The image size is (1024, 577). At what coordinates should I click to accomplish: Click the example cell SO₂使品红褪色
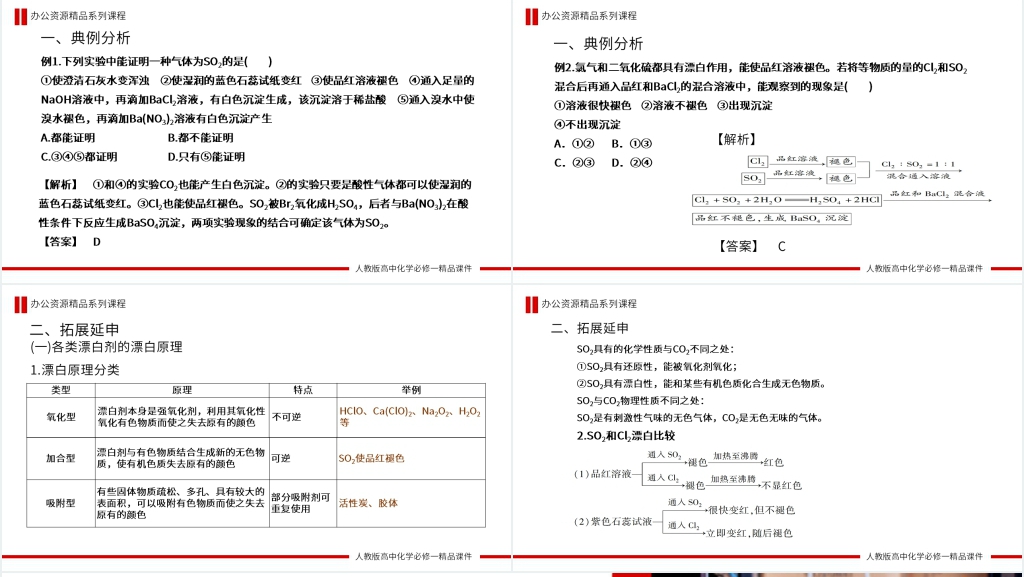point(411,458)
